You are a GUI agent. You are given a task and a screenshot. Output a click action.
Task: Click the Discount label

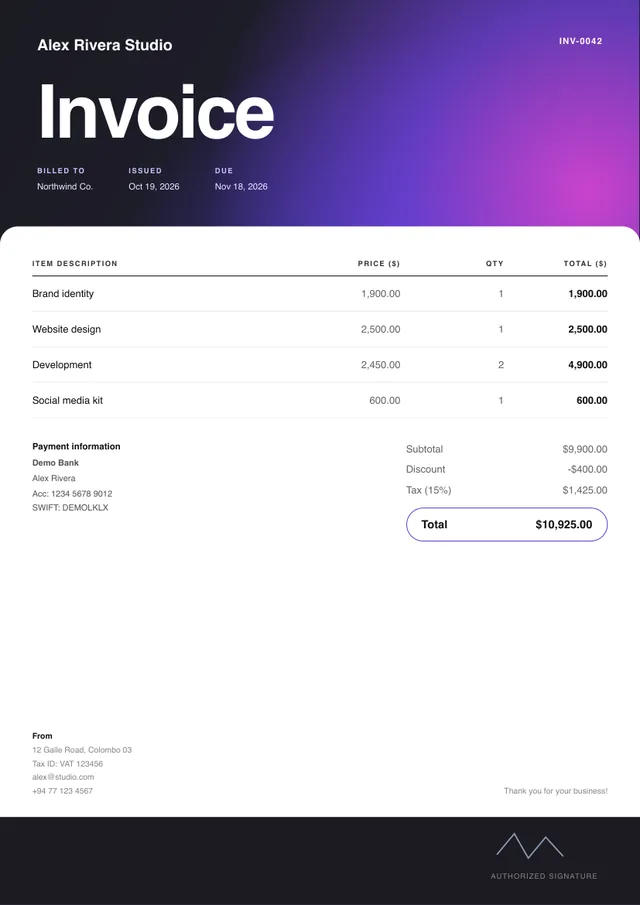(425, 469)
